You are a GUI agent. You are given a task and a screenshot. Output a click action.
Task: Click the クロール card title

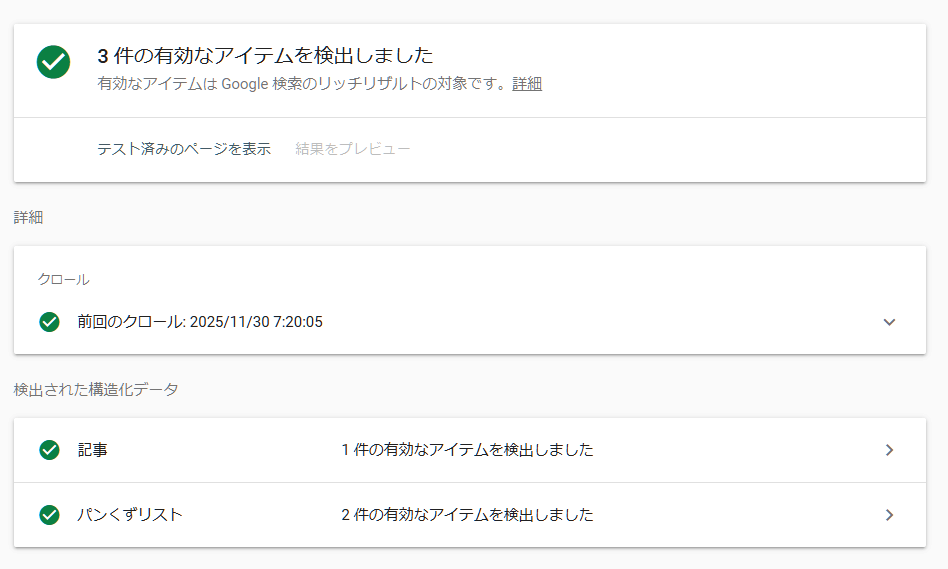63,280
